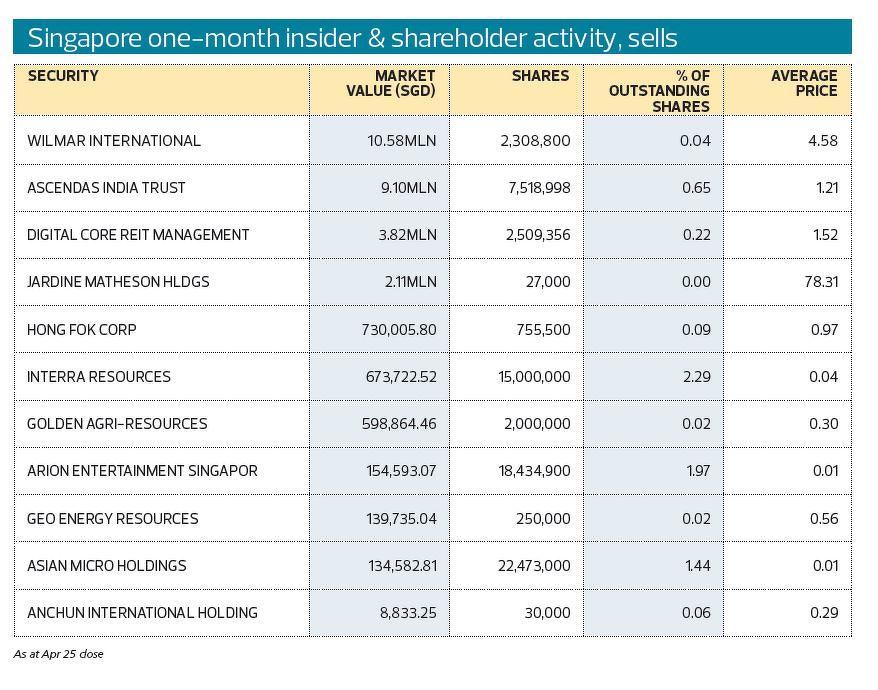Select GEO ENERGY RESOURCES entry
Viewport: 878px width, 690px height.
point(113,519)
